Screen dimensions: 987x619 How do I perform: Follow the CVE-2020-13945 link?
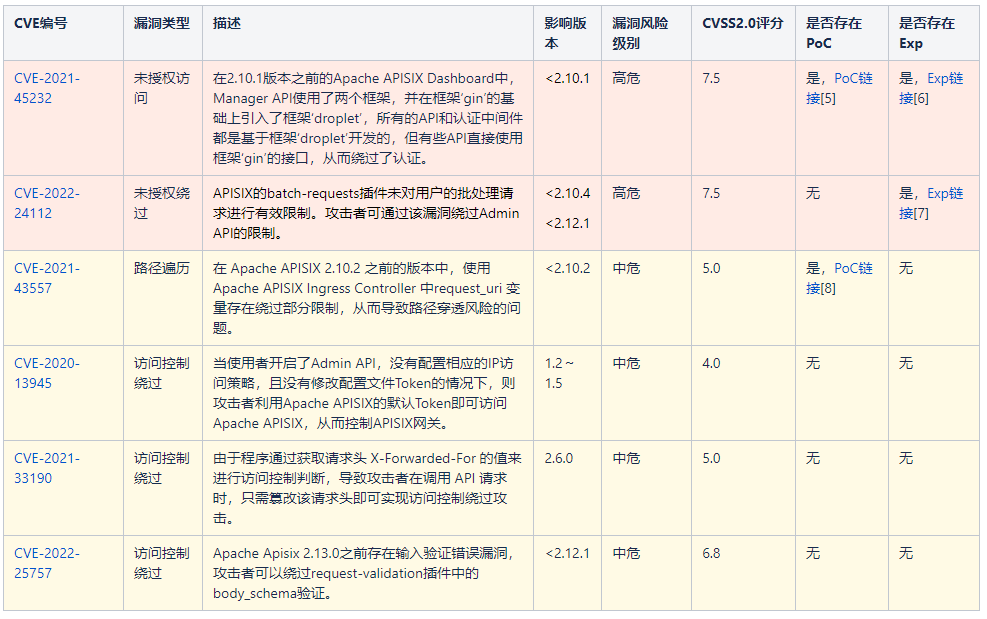tap(47, 373)
